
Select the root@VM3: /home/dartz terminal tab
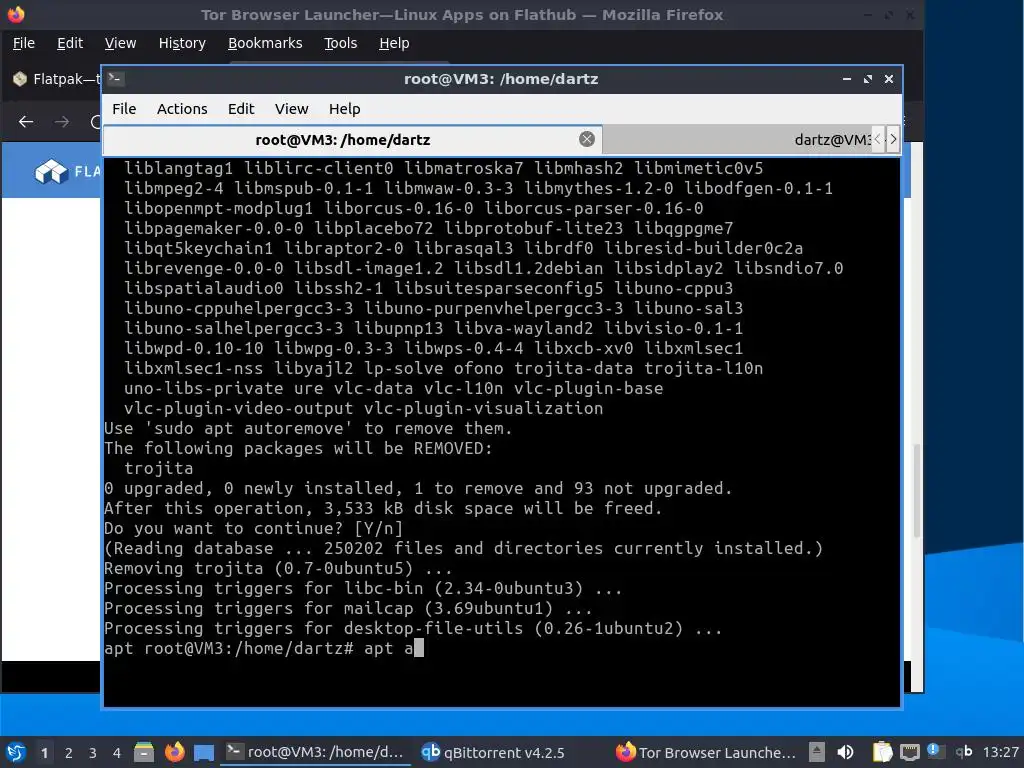pos(353,140)
